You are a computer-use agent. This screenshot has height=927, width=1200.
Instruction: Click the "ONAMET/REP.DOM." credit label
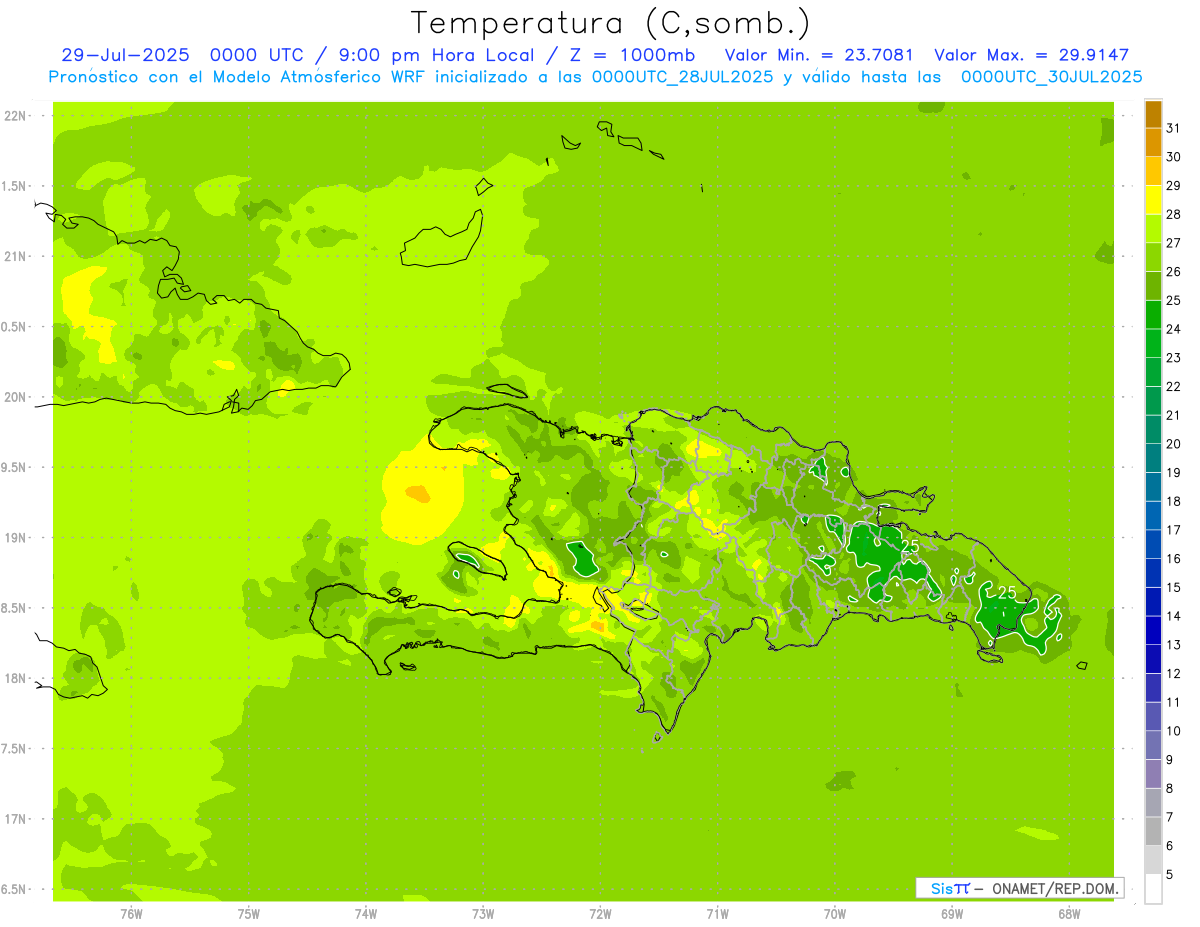tap(1055, 888)
